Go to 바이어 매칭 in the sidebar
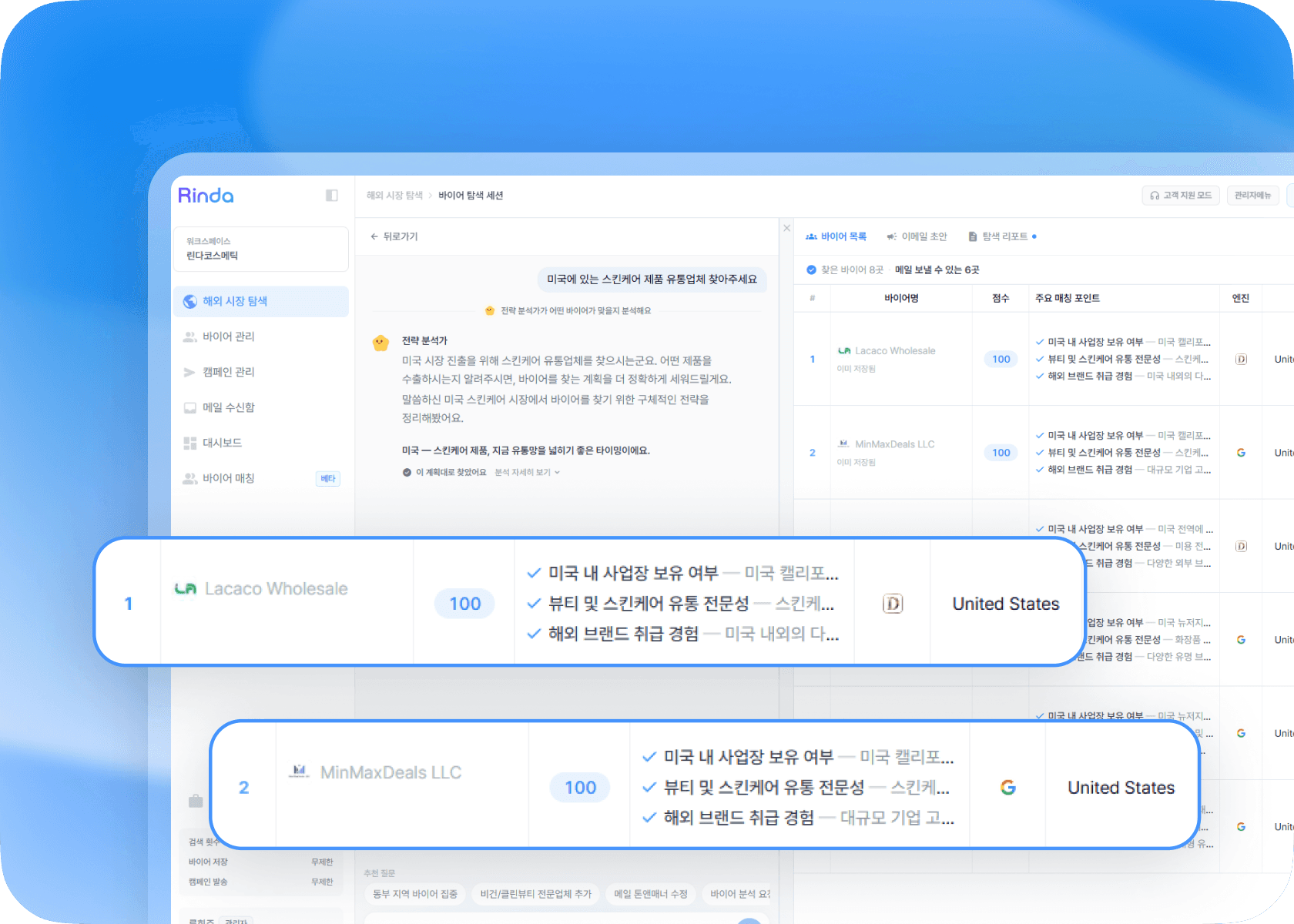The width and height of the screenshot is (1294, 924). (228, 478)
